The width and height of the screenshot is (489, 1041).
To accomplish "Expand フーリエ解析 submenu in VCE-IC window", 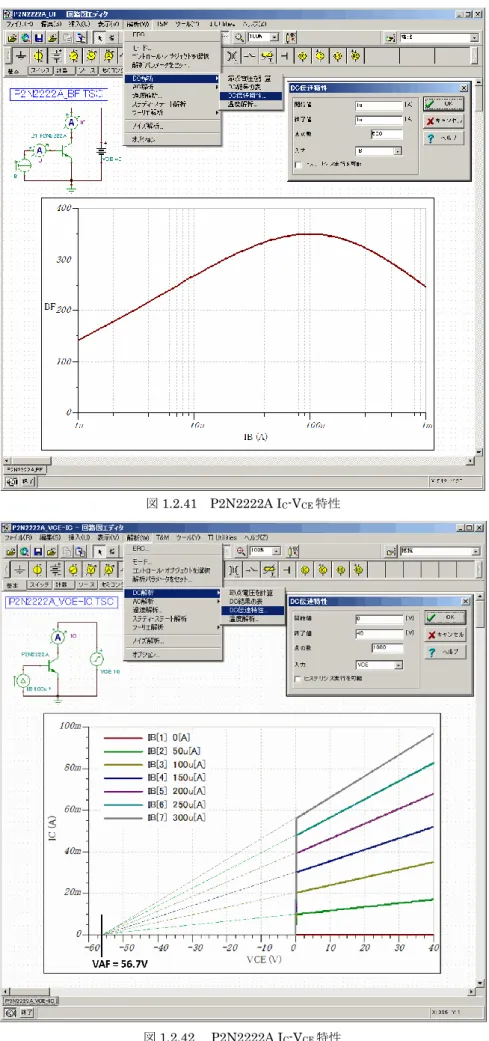I will coord(173,627).
